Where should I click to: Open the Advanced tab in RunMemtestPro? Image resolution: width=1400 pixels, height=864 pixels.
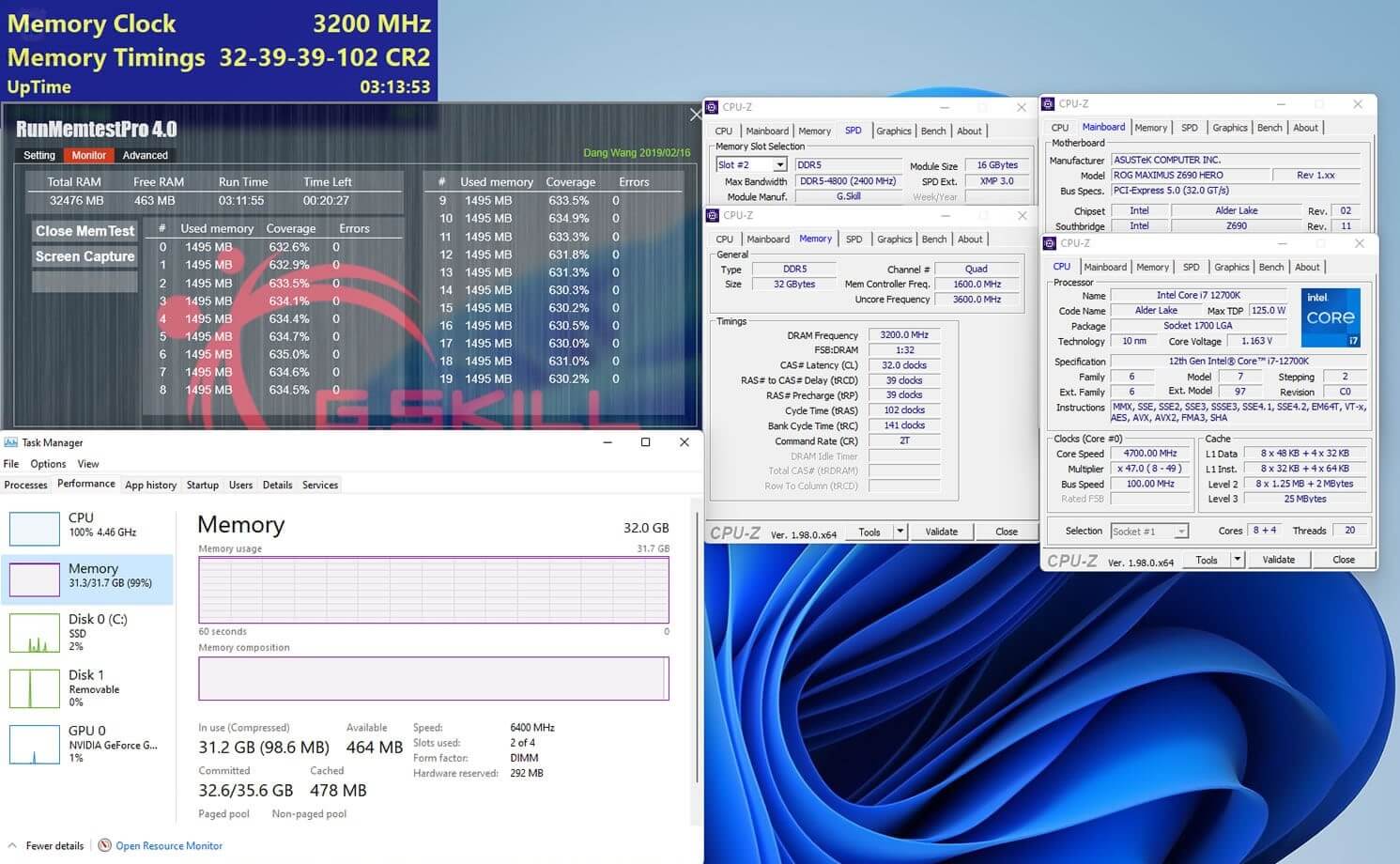click(x=145, y=155)
